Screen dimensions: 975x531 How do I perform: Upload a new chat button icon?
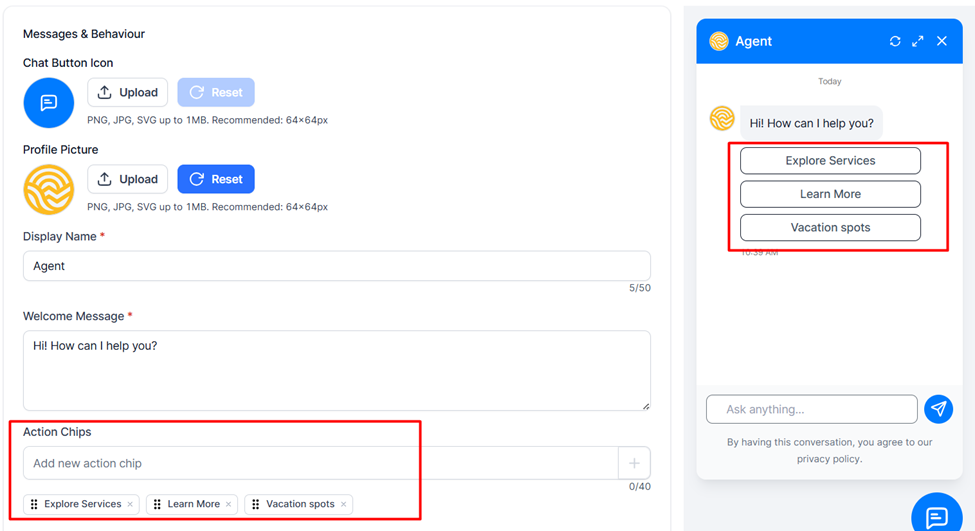click(127, 93)
